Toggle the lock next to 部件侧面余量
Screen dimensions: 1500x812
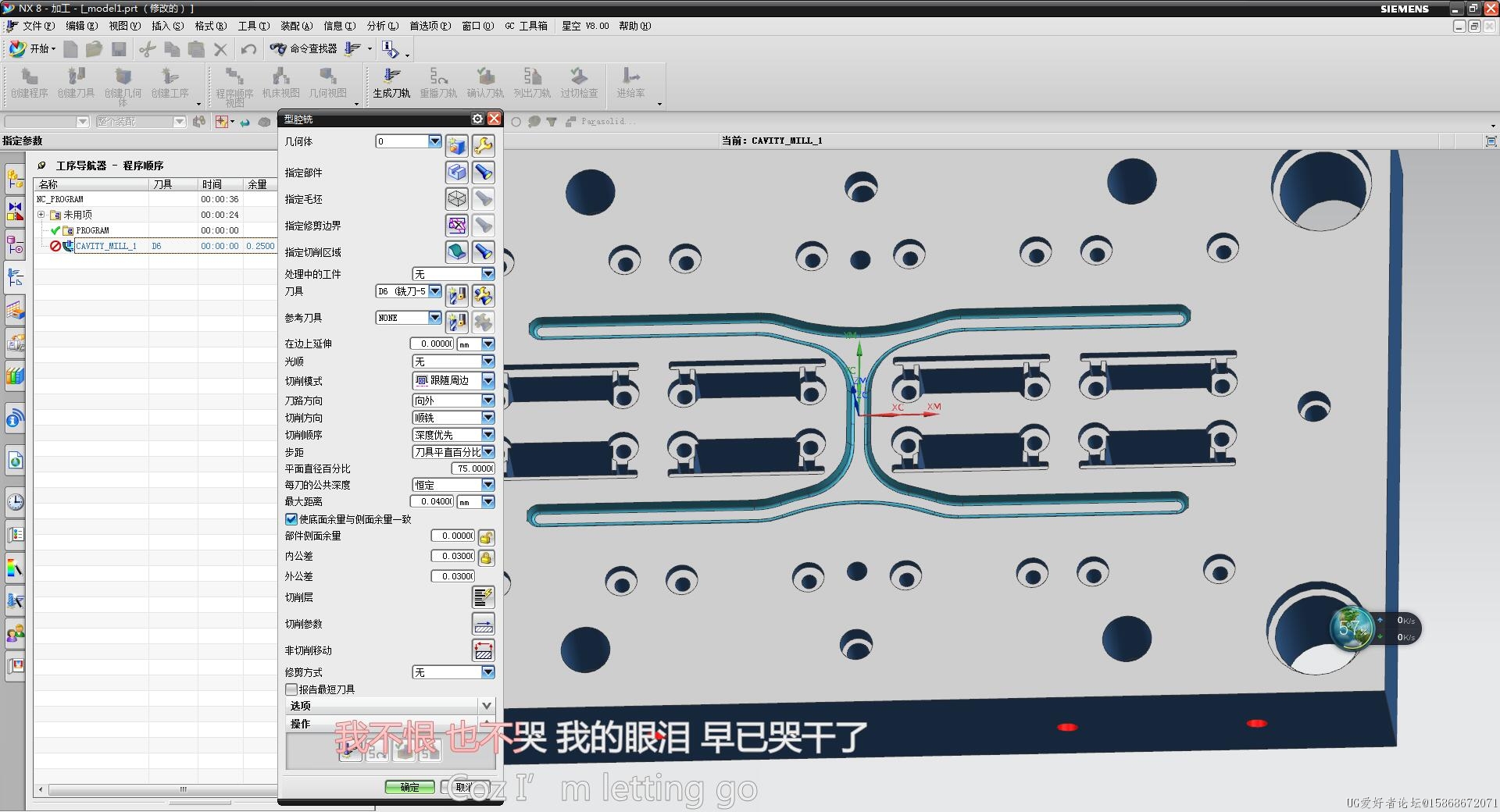pos(486,537)
